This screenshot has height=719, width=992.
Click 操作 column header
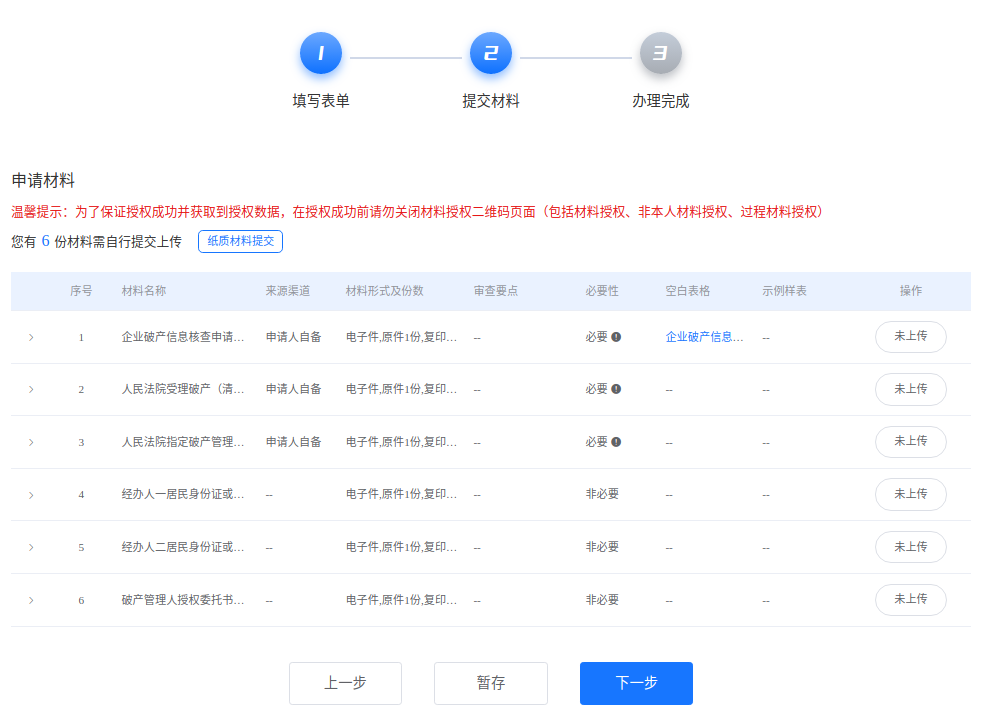pos(910,291)
